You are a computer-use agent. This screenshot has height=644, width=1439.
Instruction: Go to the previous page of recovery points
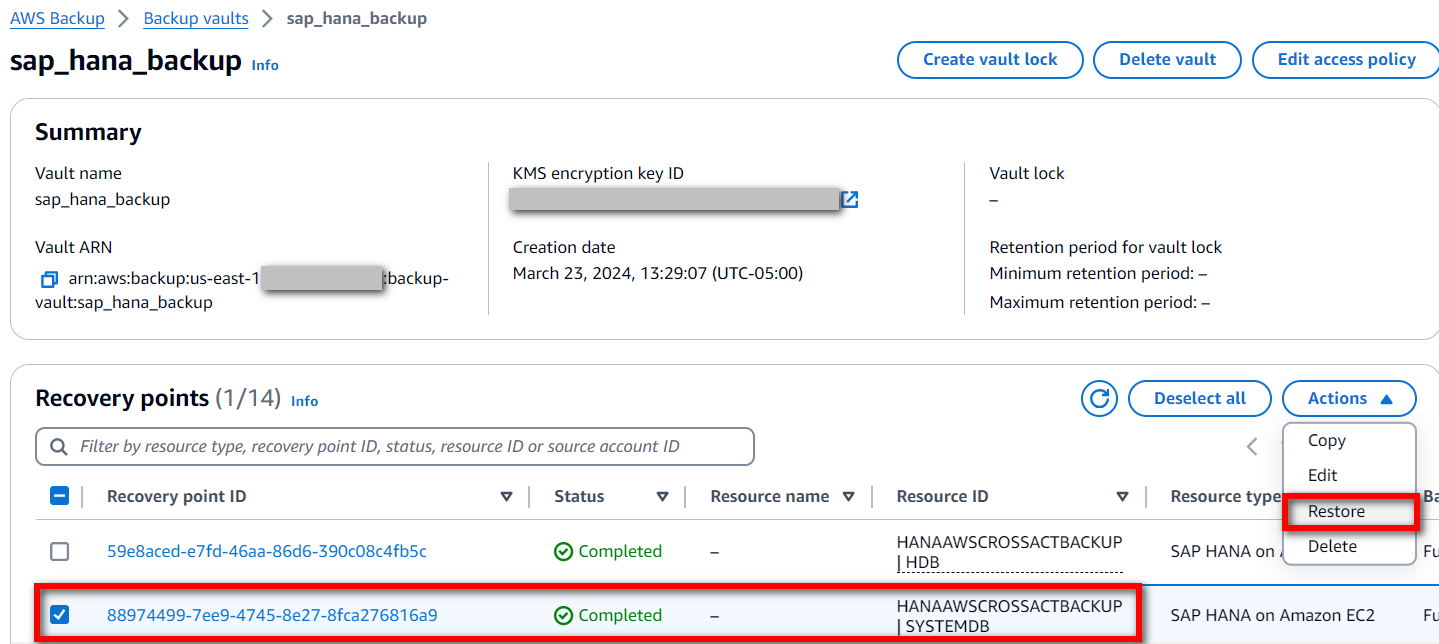coord(1252,447)
